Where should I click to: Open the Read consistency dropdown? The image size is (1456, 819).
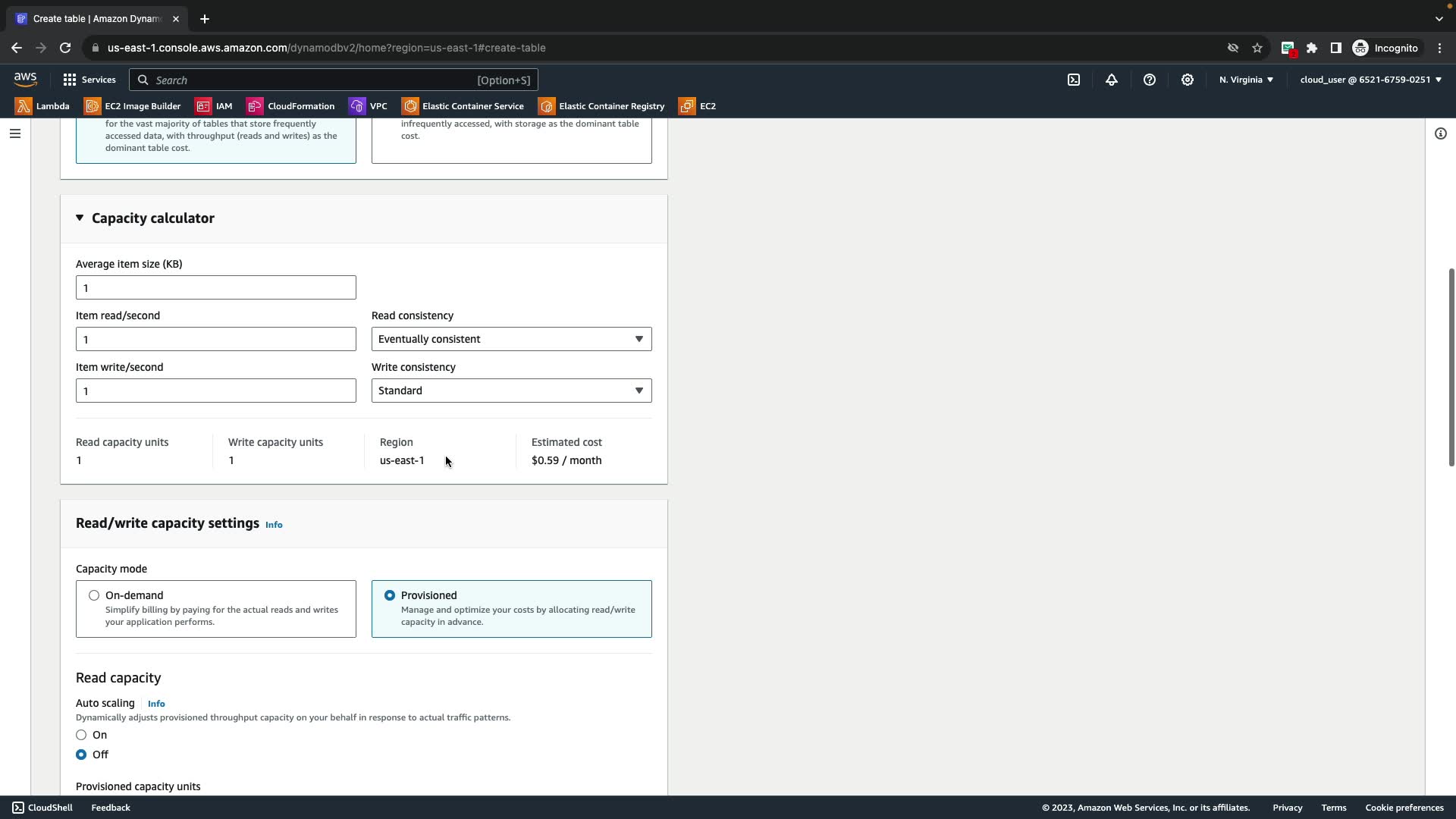point(511,339)
